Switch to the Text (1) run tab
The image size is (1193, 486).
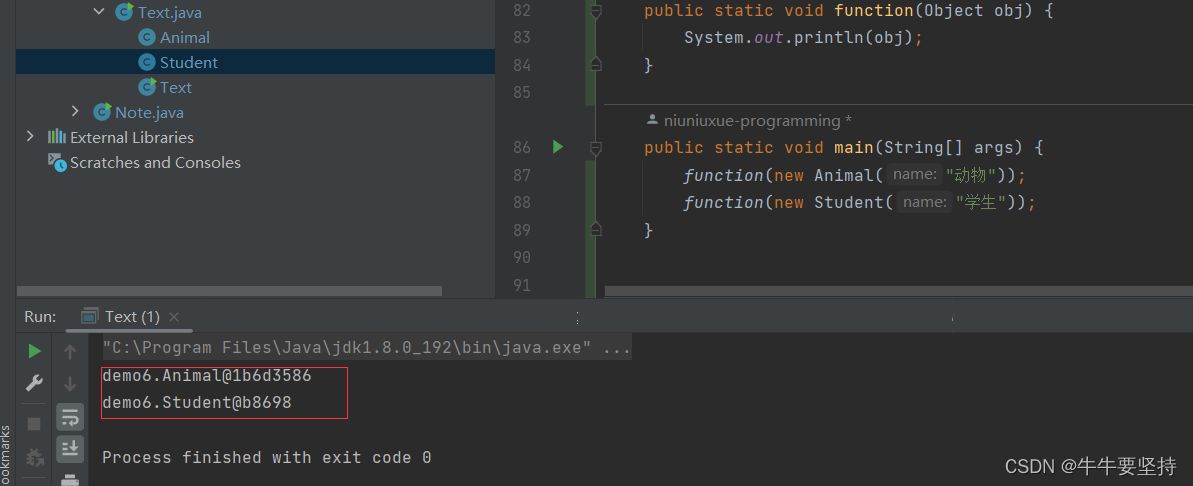pos(120,316)
